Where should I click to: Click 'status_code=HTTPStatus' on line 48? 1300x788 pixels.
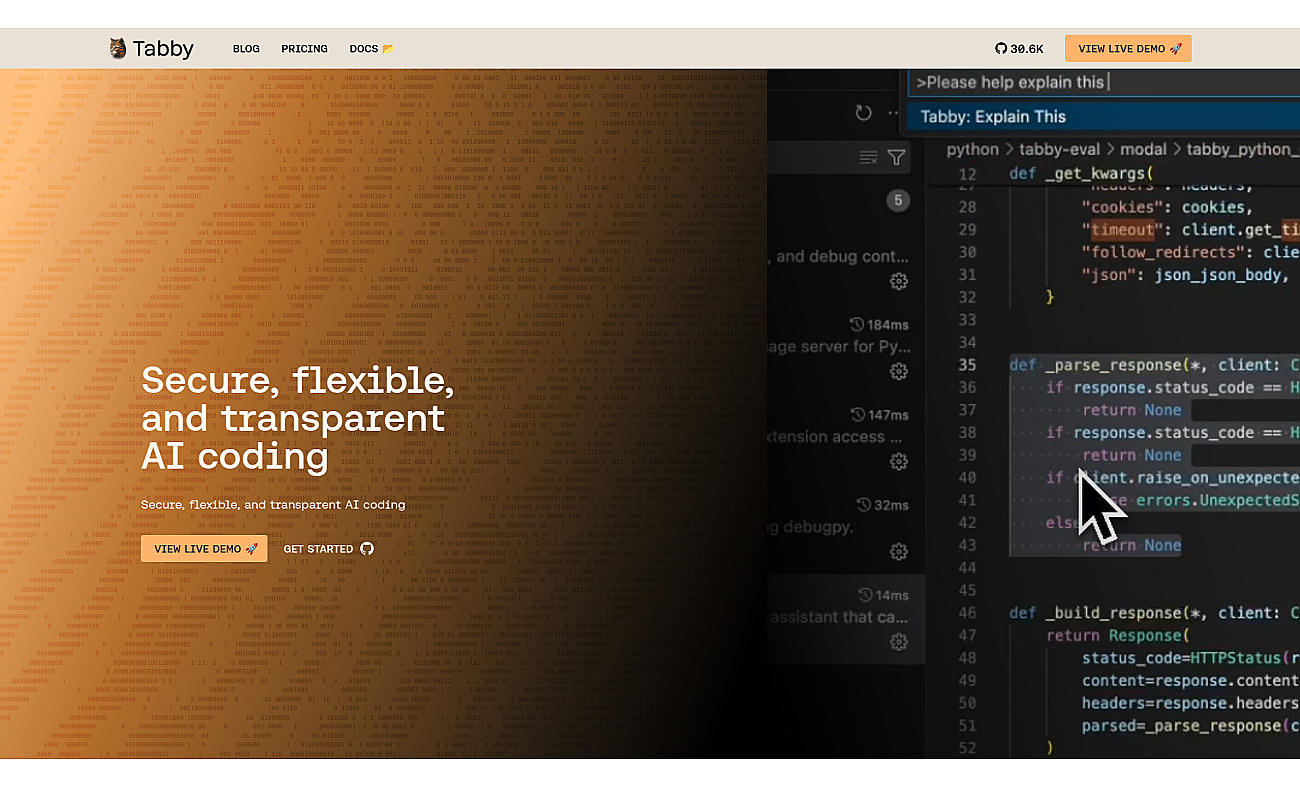tap(1181, 657)
